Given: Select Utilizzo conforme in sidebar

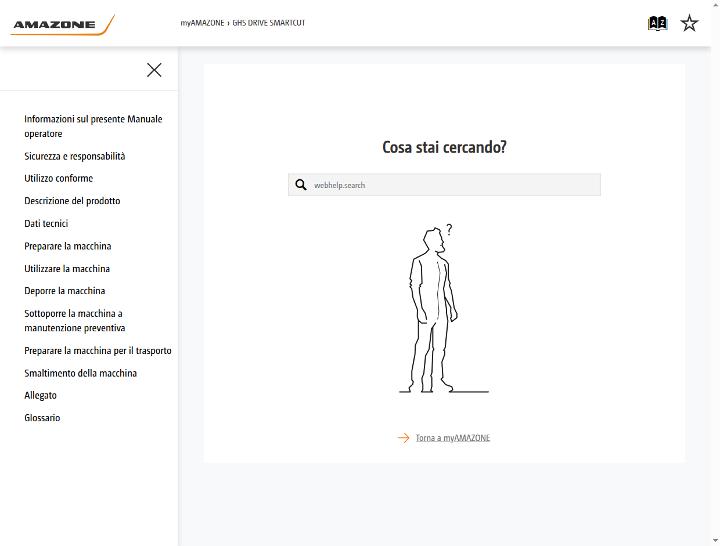Looking at the screenshot, I should (59, 178).
